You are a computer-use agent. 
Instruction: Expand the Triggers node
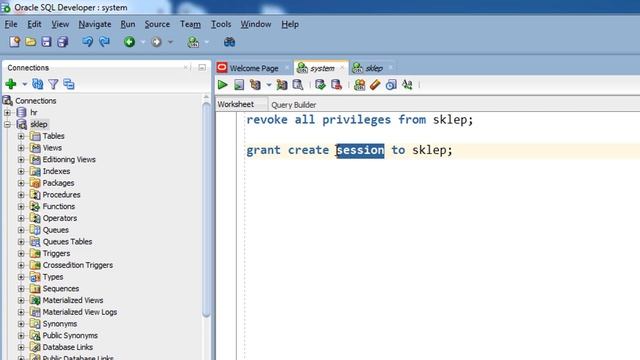coord(21,253)
